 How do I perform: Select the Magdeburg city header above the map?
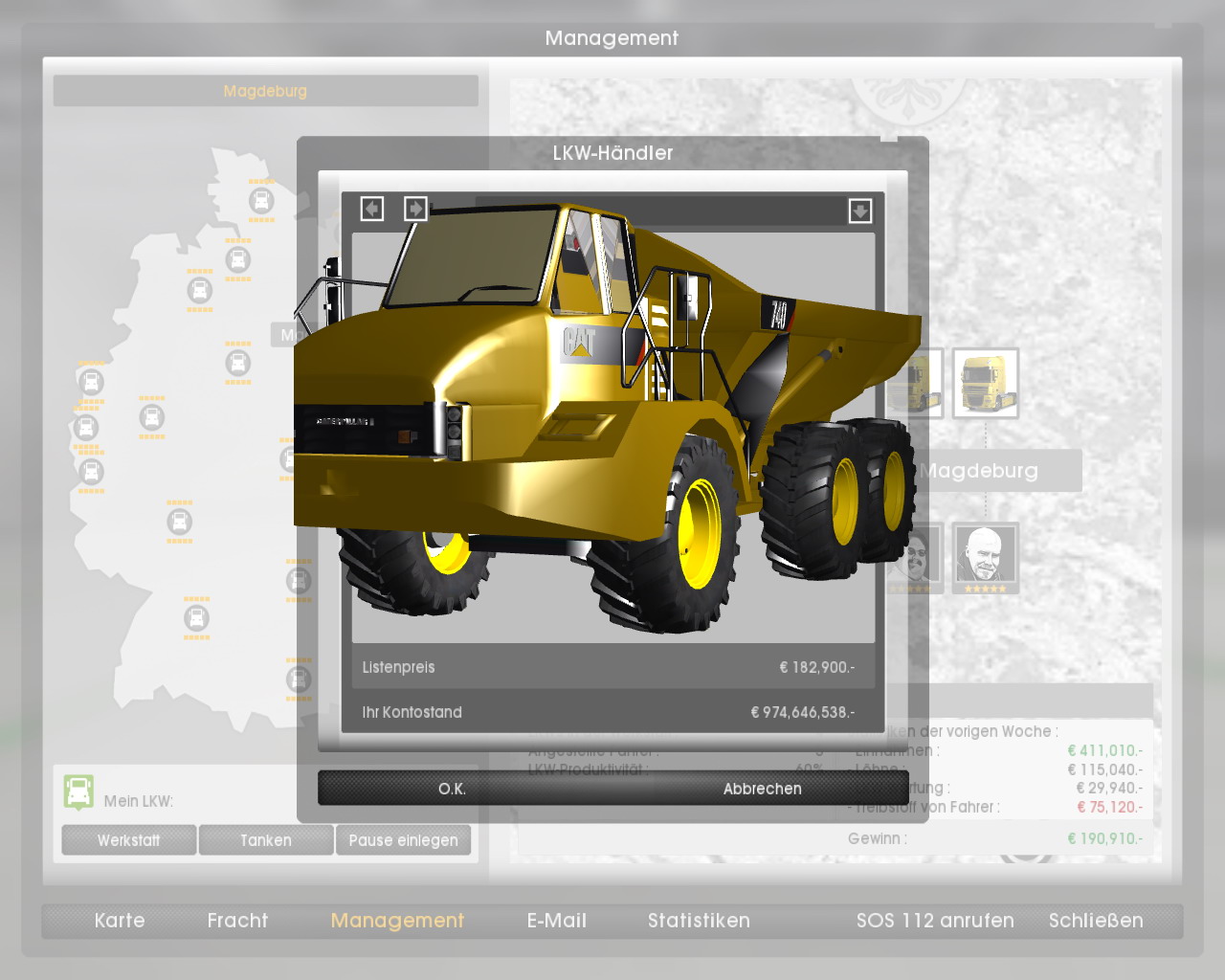tap(265, 91)
